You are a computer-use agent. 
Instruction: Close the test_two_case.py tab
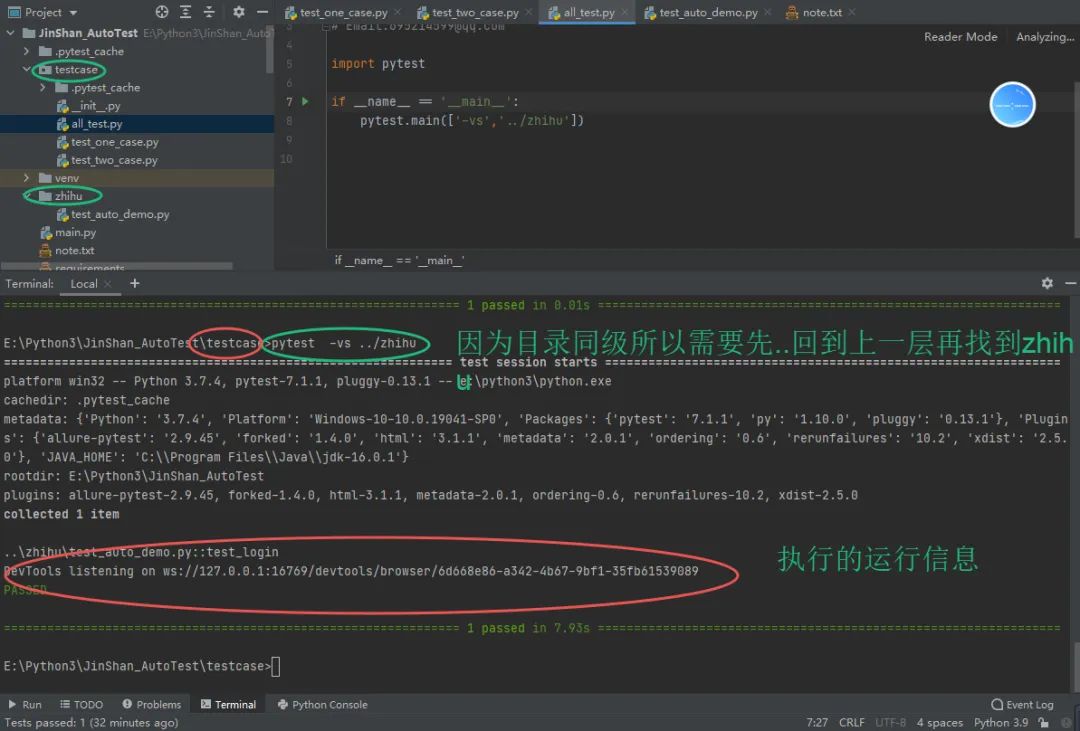click(528, 12)
